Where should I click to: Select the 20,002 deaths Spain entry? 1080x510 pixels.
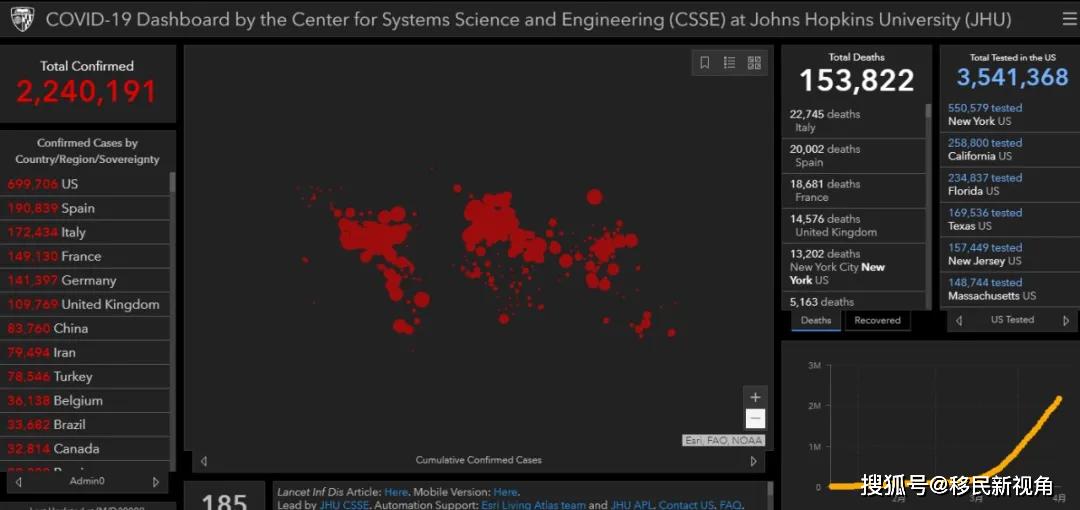coord(853,156)
